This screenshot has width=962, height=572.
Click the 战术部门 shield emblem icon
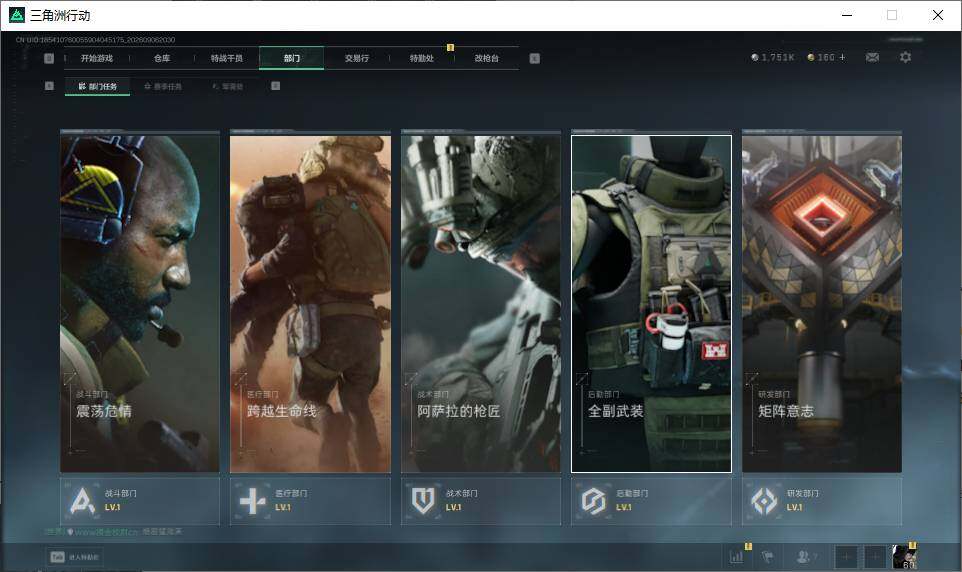[x=423, y=501]
